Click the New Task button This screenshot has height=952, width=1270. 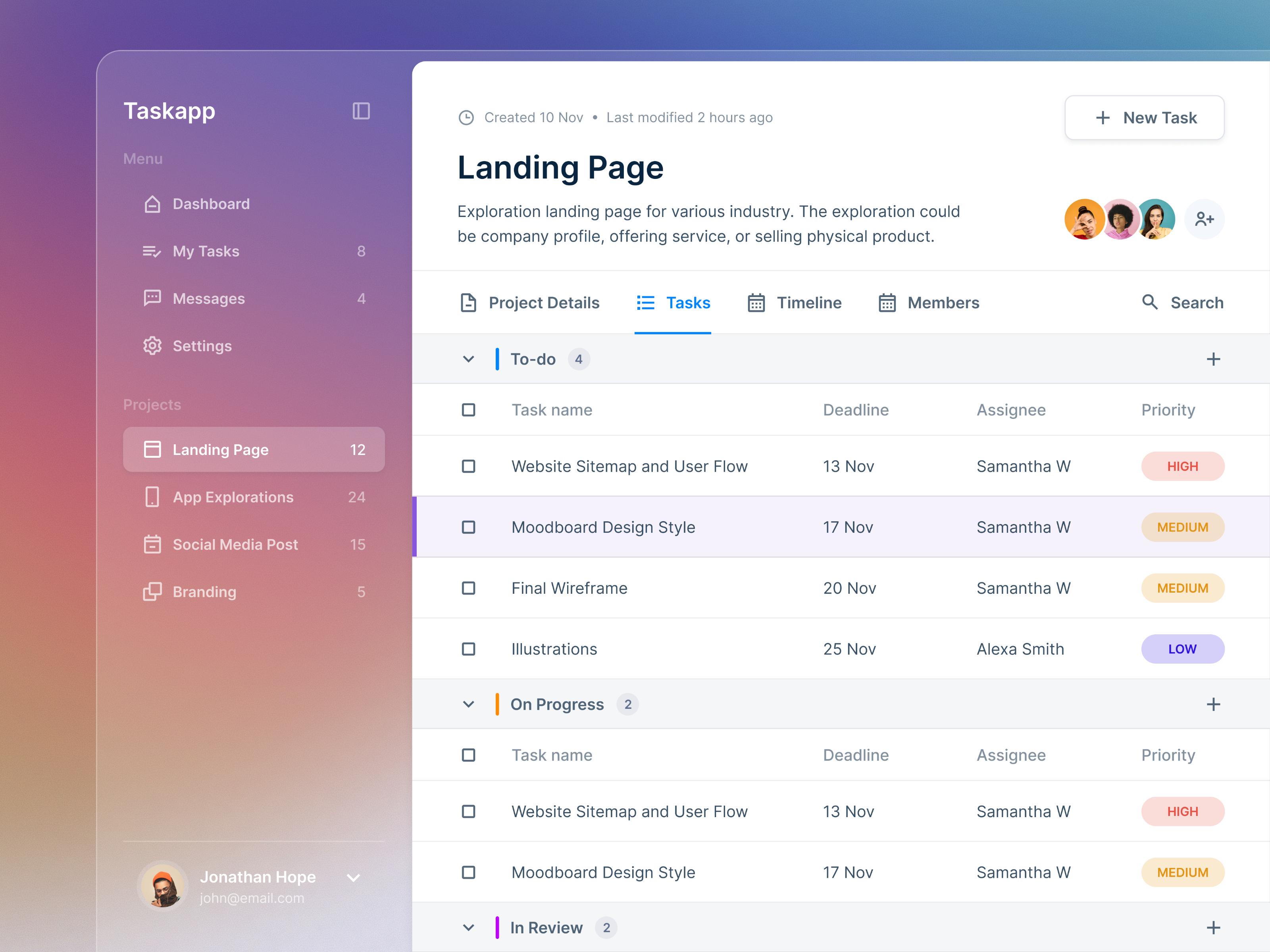coord(1144,118)
